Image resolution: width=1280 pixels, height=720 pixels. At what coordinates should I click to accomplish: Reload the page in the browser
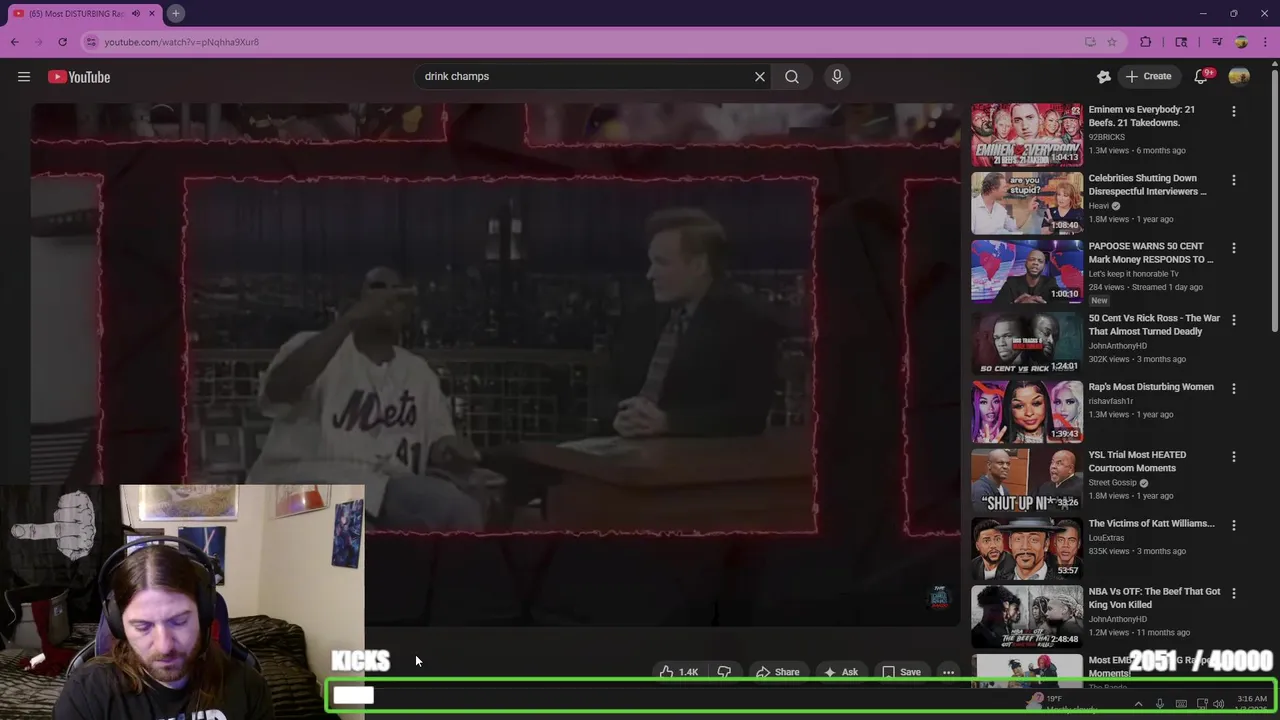tap(62, 42)
